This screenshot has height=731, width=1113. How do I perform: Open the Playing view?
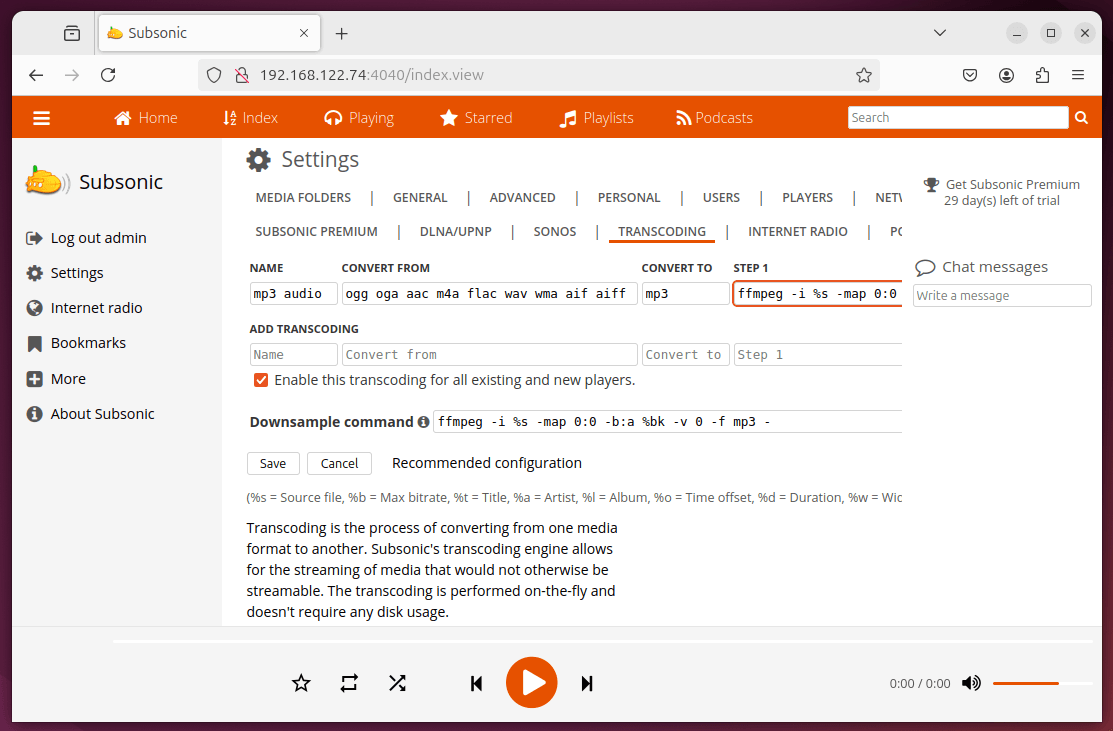(x=358, y=118)
